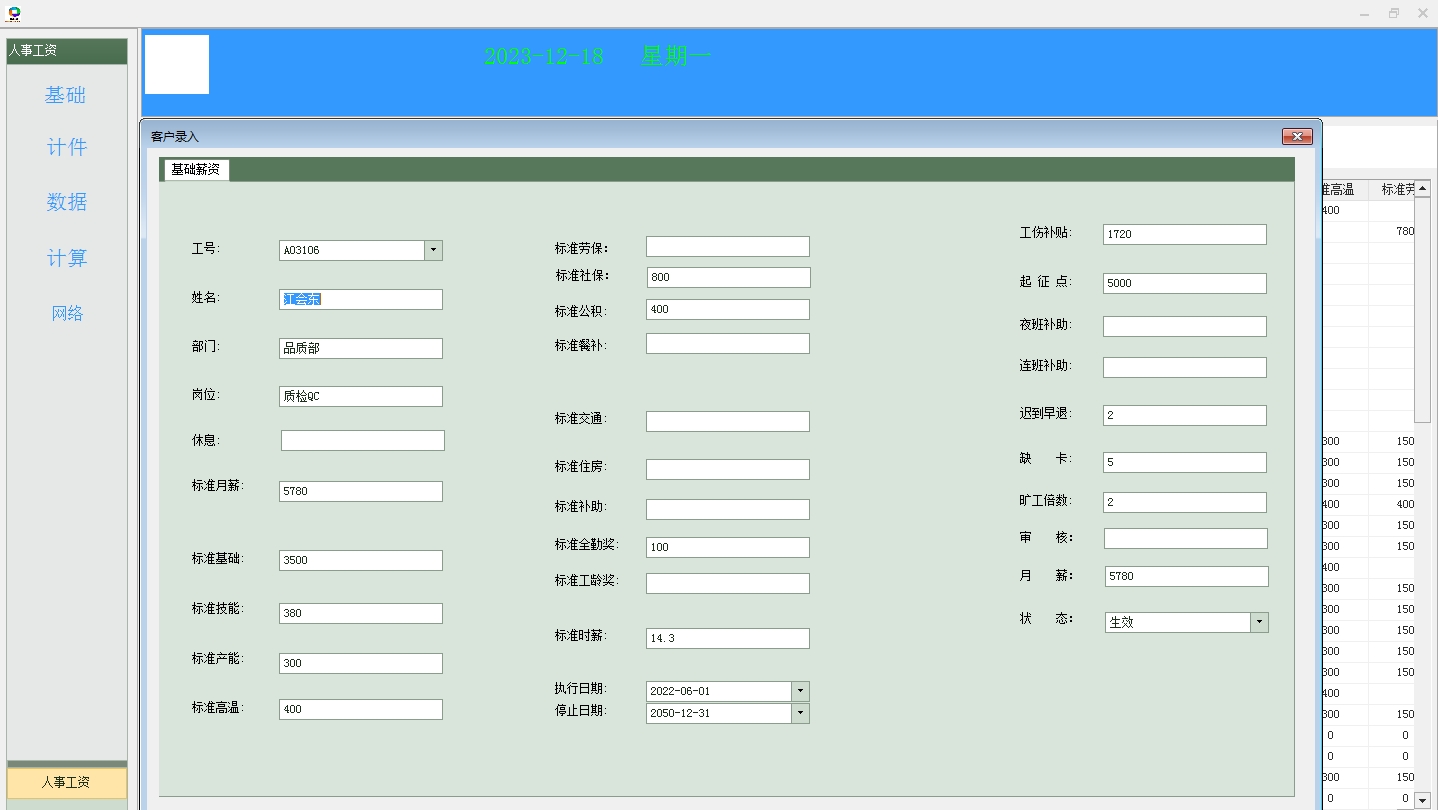Open the 状态 status dropdown
The height and width of the screenshot is (810, 1438).
pyautogui.click(x=1259, y=622)
